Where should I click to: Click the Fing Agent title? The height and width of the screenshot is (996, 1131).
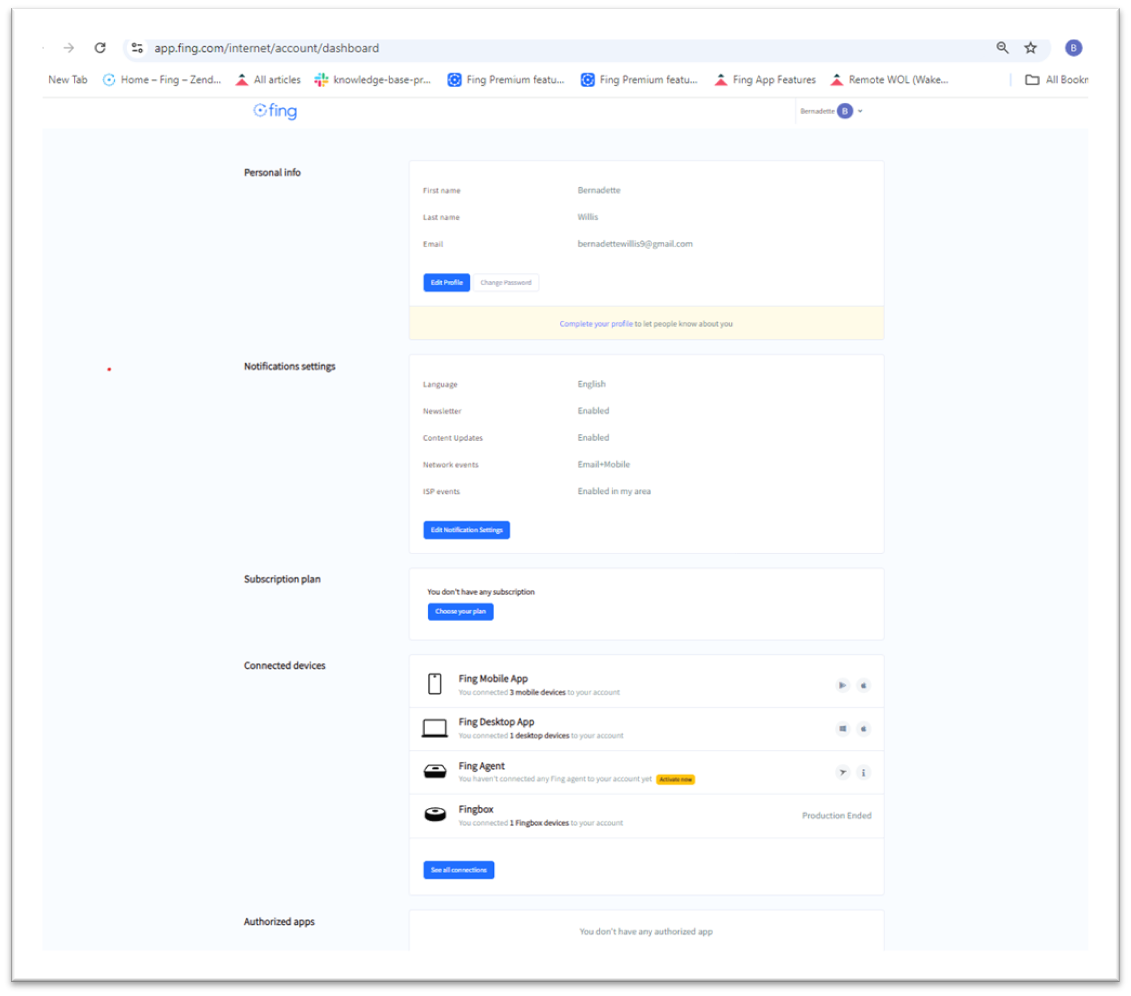482,766
